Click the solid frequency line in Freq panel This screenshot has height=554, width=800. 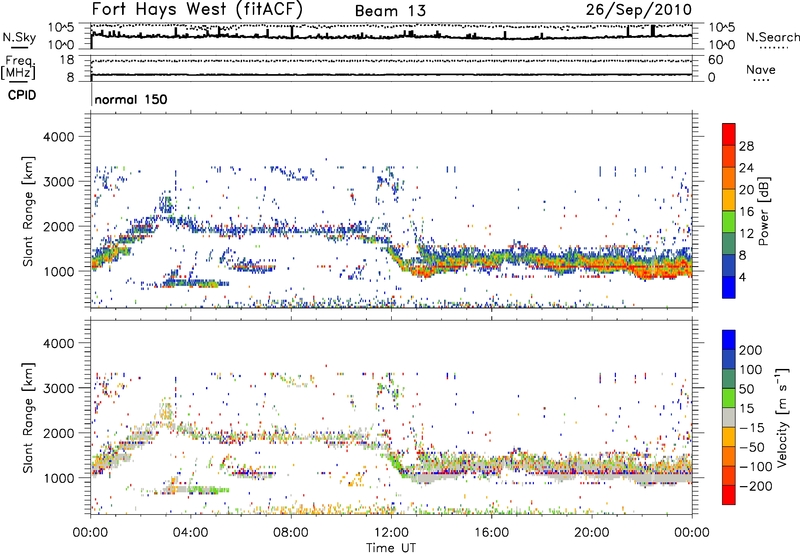[x=391, y=75]
